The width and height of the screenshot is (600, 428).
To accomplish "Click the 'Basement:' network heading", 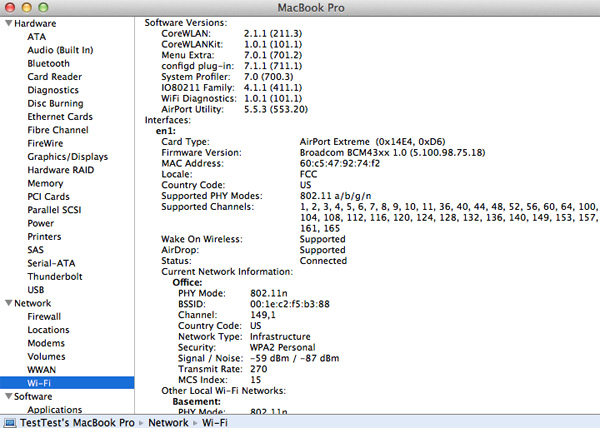I will click(196, 402).
